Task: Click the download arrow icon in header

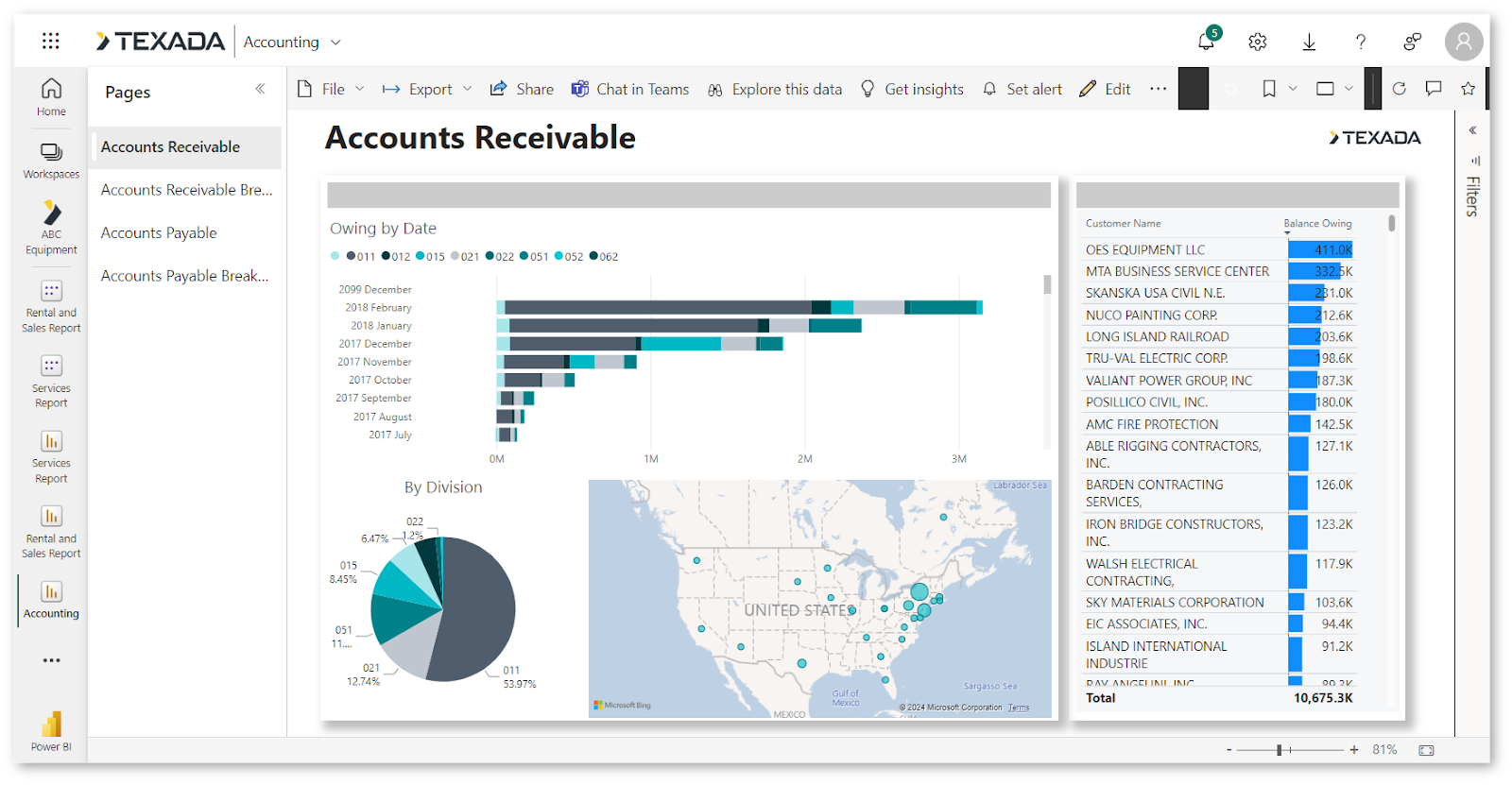Action: (x=1309, y=42)
